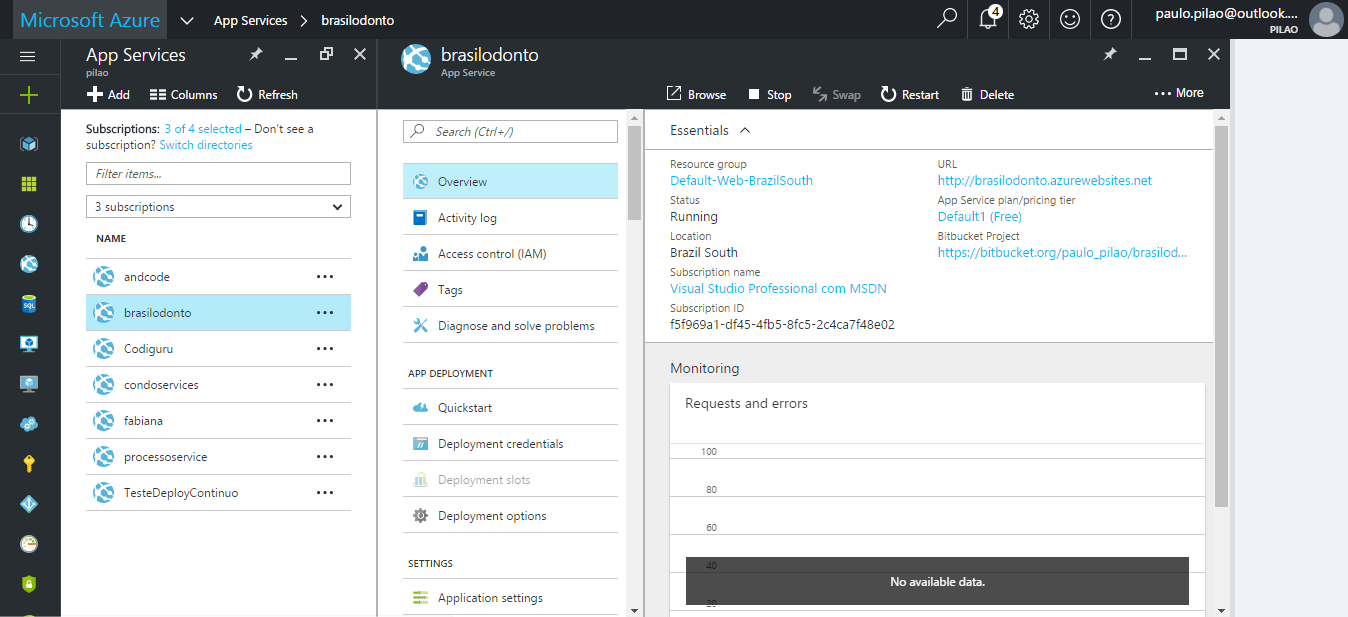Open All resources green grid icon
Screen dimensions: 1348x617
tap(28, 184)
